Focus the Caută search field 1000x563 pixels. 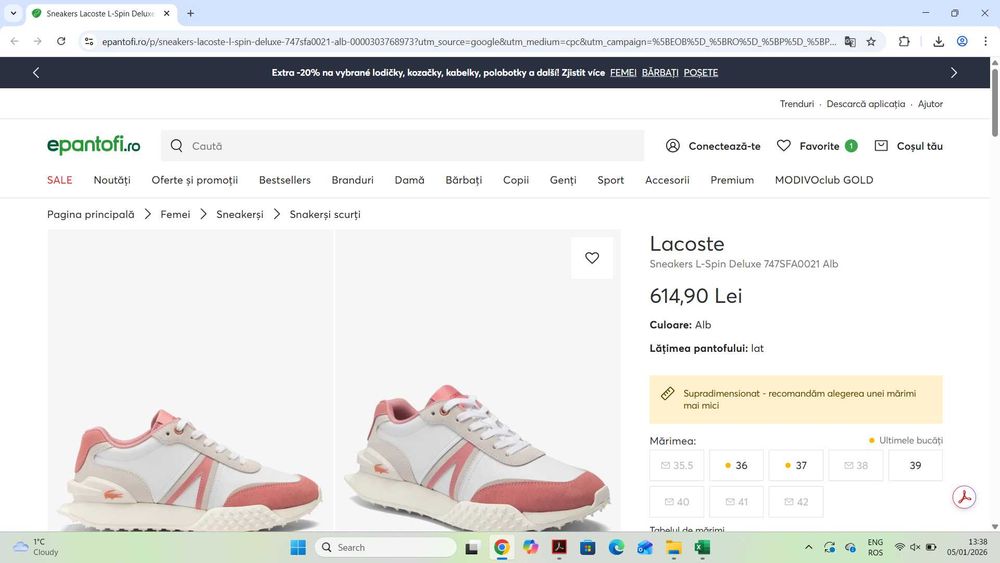coord(402,146)
